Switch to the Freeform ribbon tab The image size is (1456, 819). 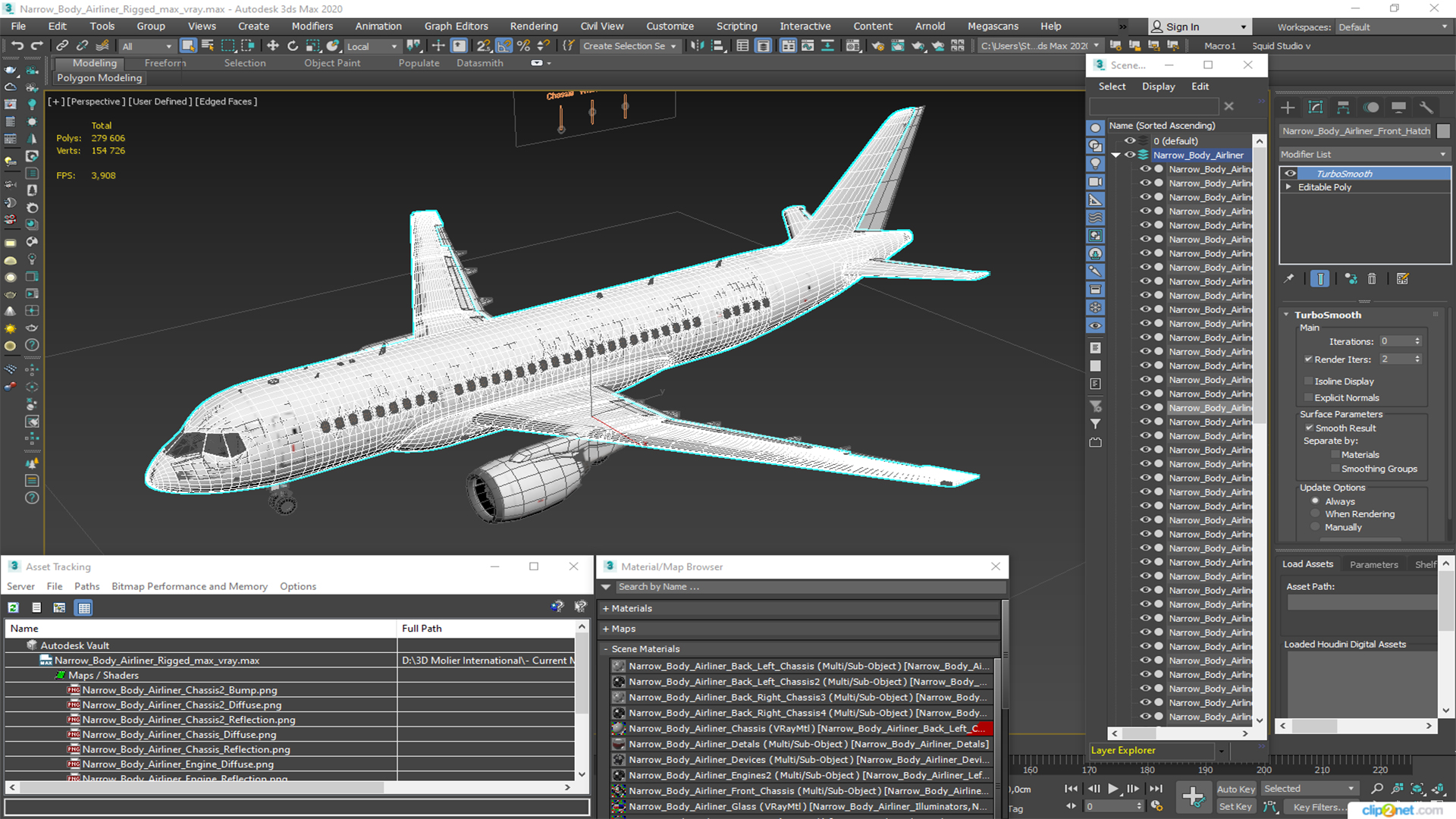pyautogui.click(x=165, y=63)
